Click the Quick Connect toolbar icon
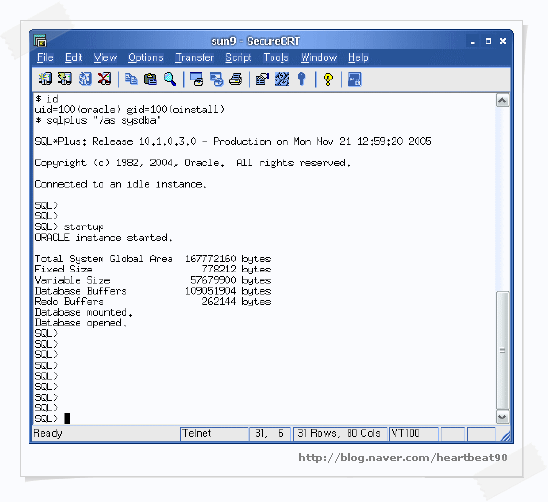The image size is (548, 502). [x=65, y=79]
